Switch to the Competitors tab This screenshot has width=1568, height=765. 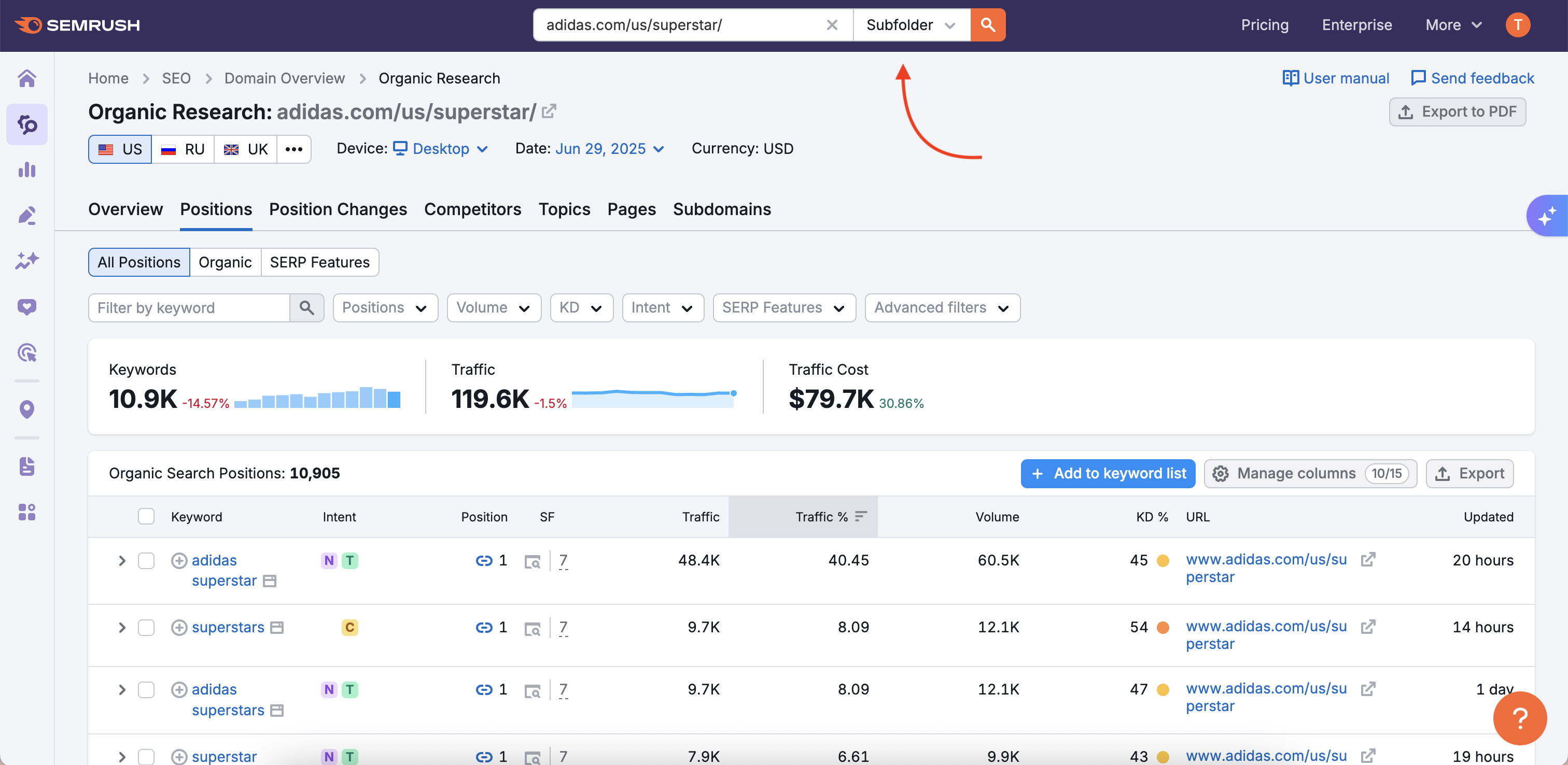click(x=472, y=209)
